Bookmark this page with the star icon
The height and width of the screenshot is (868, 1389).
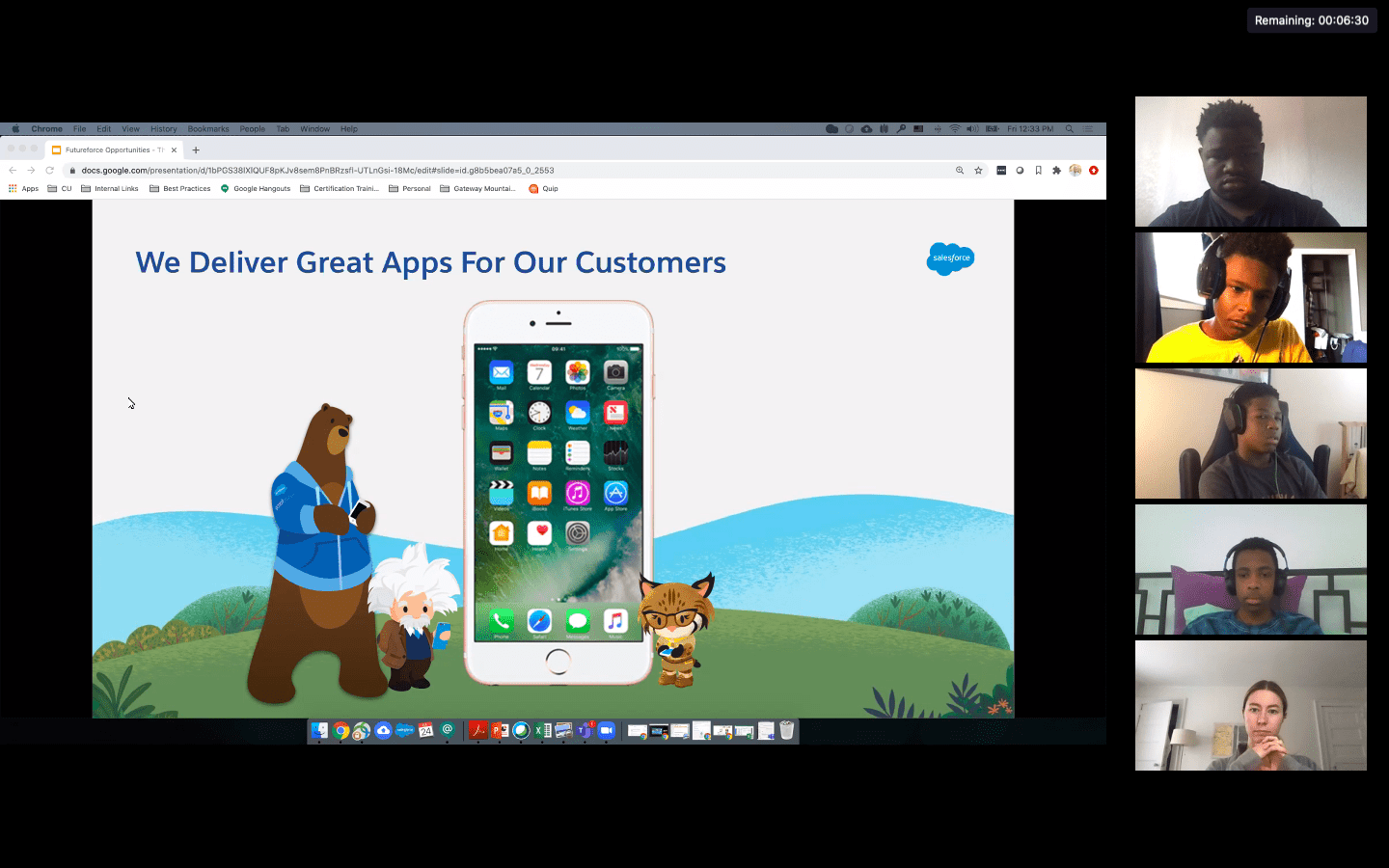click(x=978, y=171)
